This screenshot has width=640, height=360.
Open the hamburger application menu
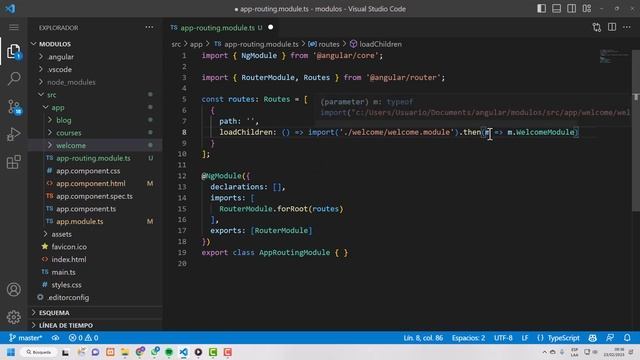click(13, 27)
